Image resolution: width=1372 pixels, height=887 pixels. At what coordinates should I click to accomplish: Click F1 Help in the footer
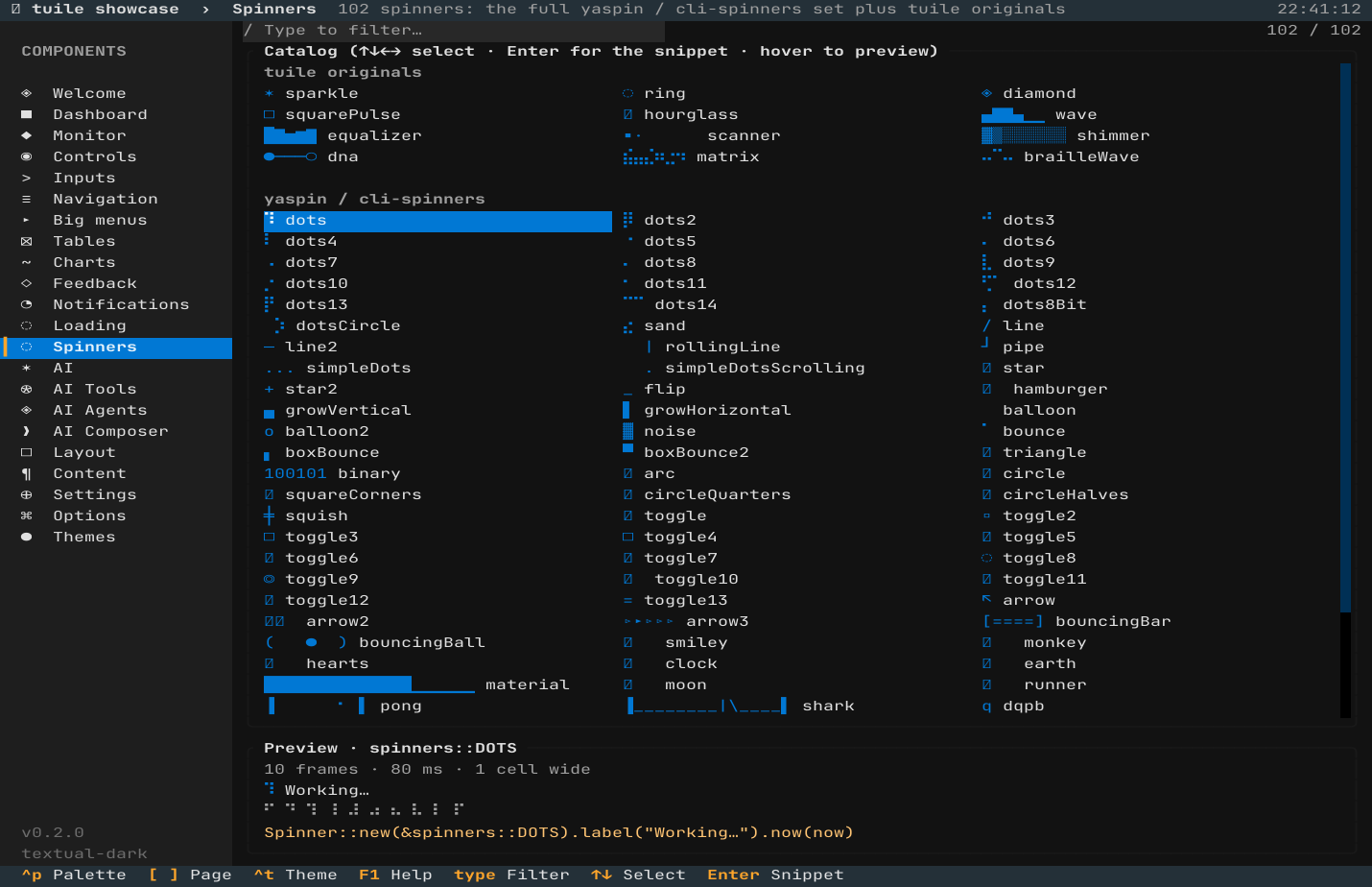(x=395, y=875)
